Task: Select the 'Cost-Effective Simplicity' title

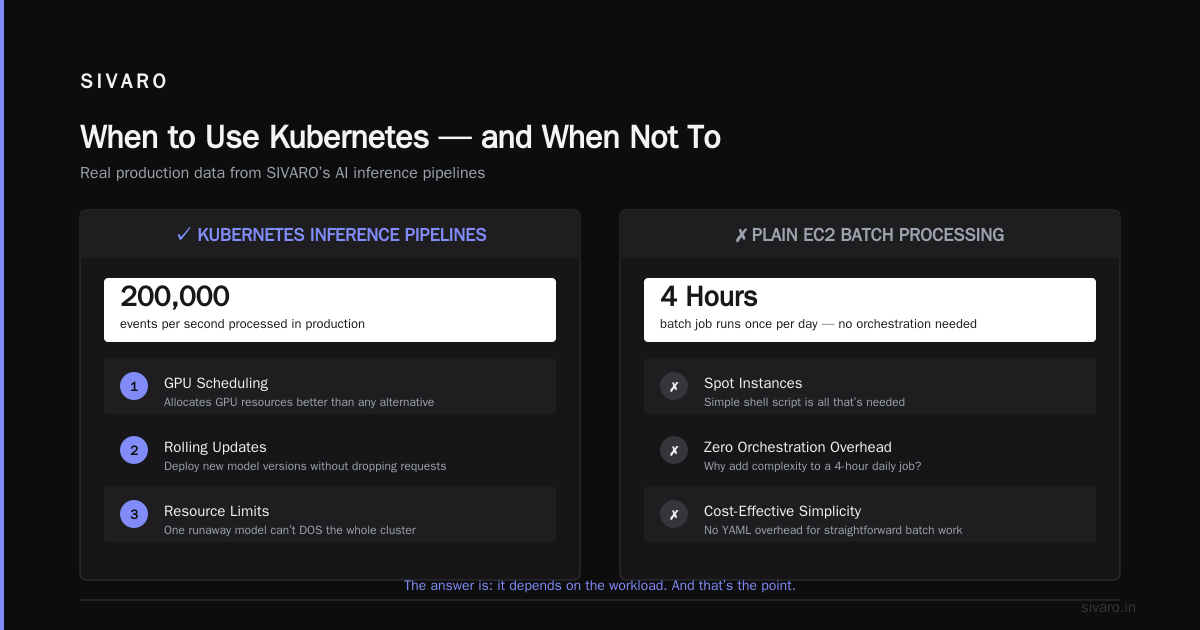Action: [x=782, y=511]
